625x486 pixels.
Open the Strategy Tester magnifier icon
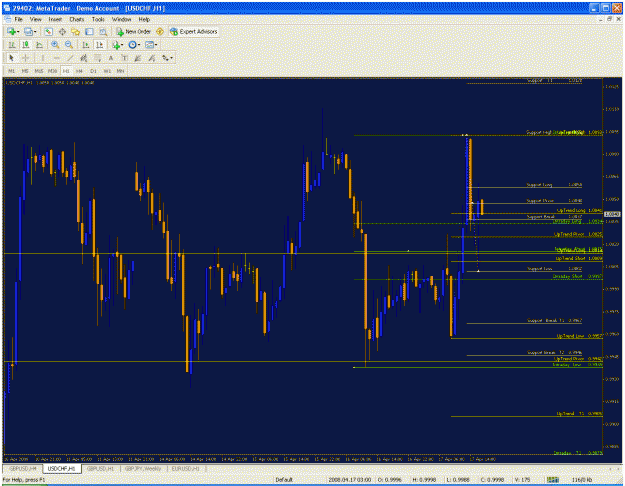tap(103, 31)
